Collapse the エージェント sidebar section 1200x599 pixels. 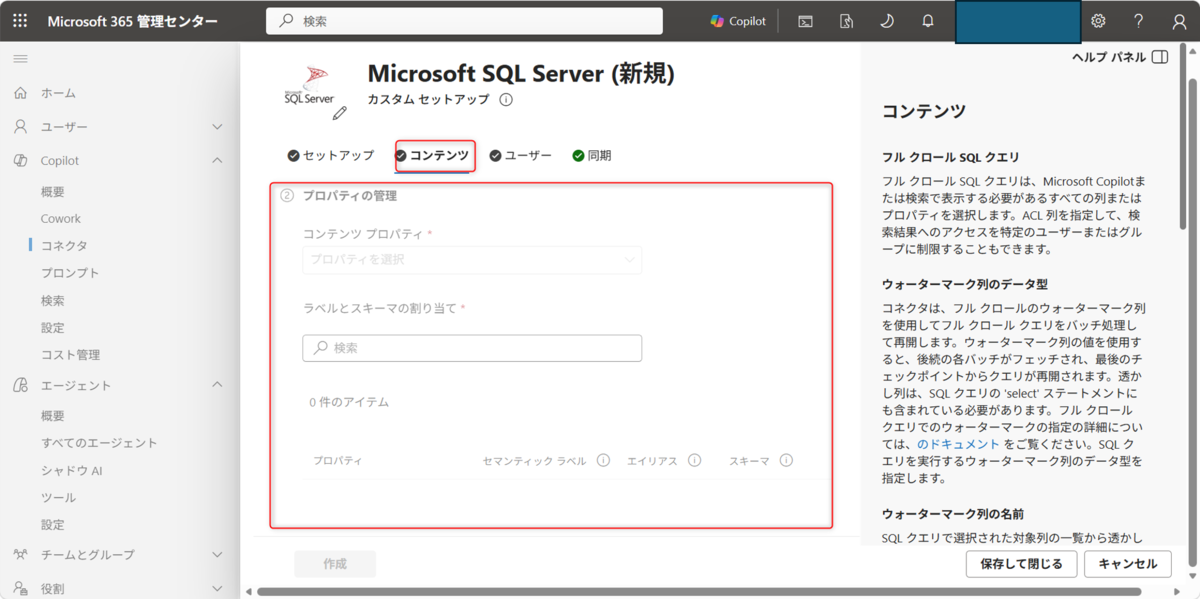(x=217, y=385)
